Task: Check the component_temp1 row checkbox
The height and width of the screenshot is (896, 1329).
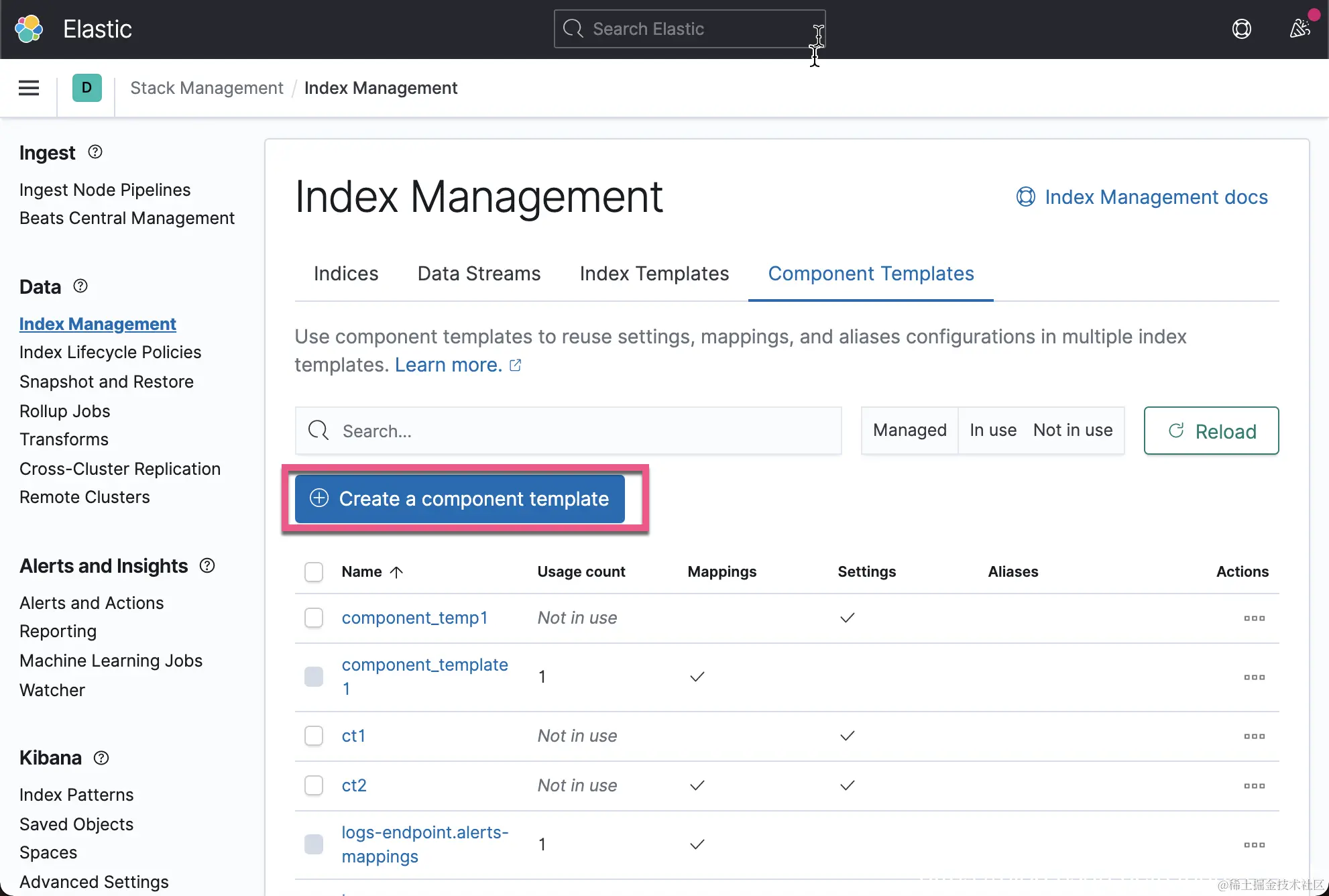Action: (x=314, y=618)
